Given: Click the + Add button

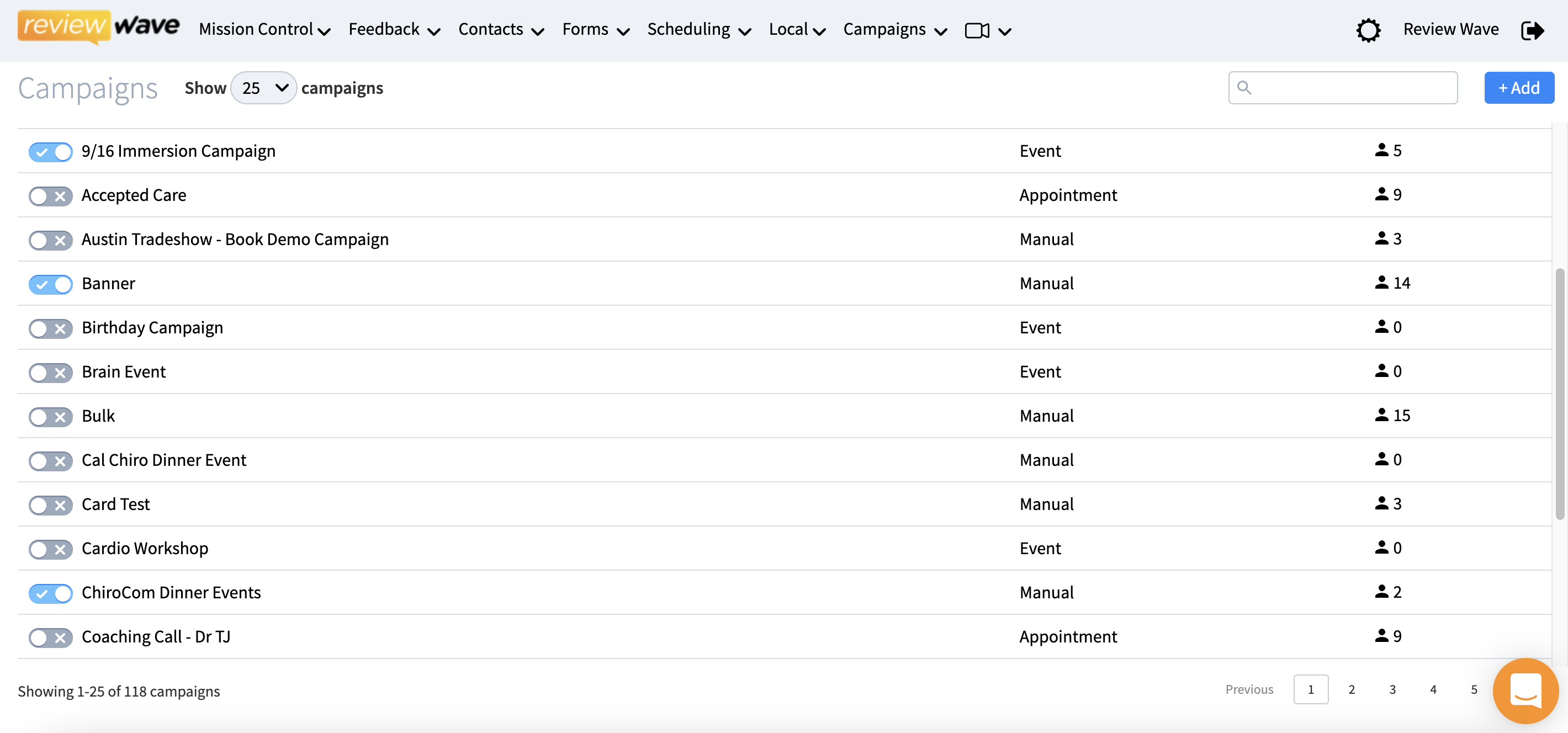Looking at the screenshot, I should click(1518, 88).
